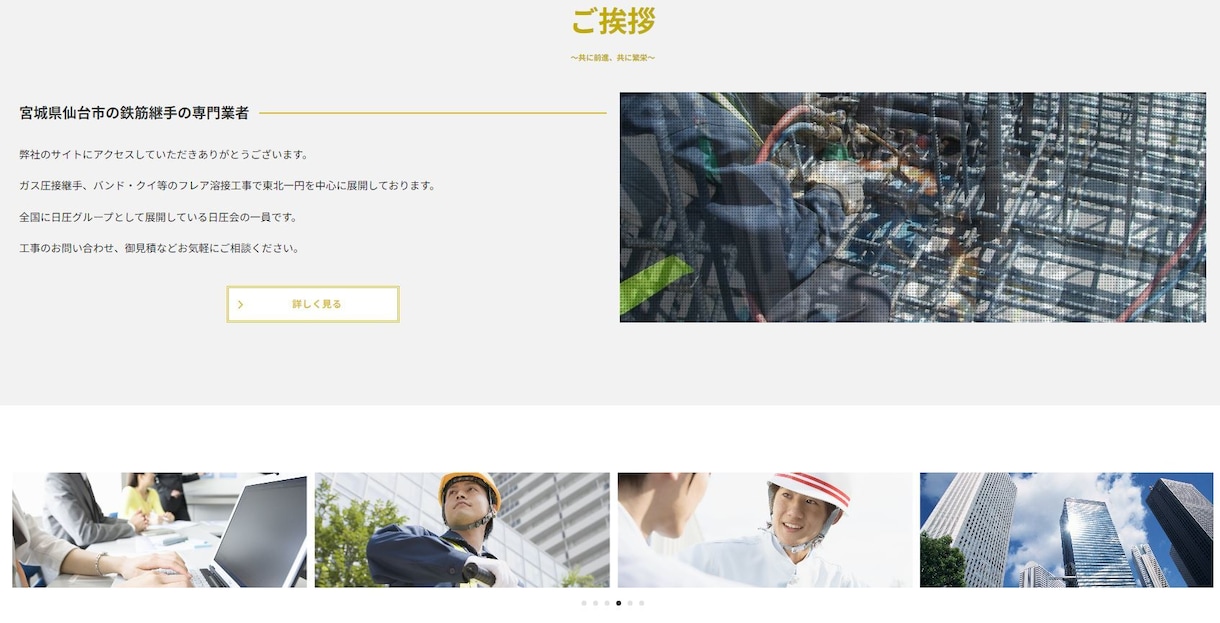Click the line 工事のお問い合わせ、御見積などお気軽にご相談ください

click(x=159, y=248)
